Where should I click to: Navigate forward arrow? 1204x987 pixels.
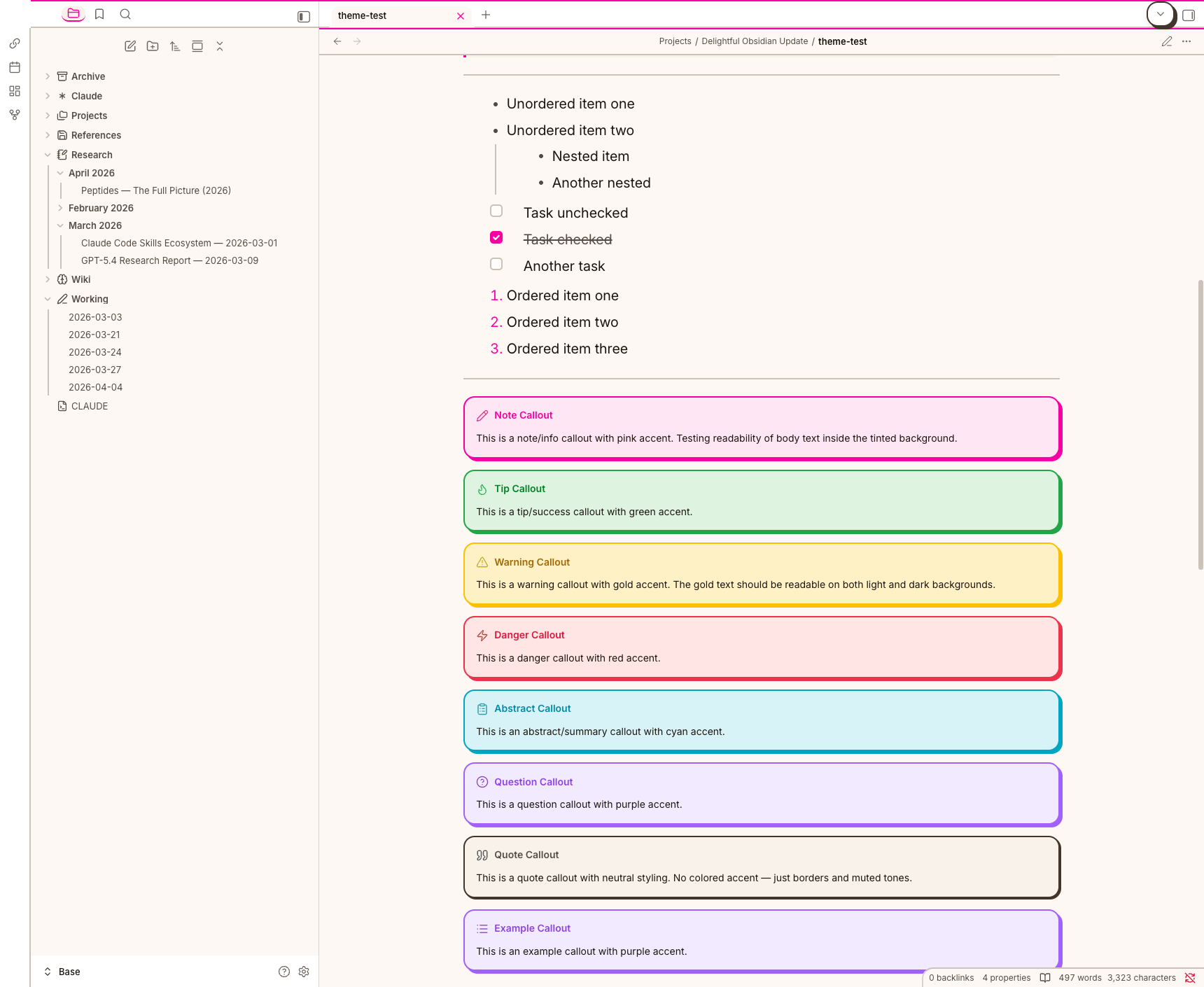tap(357, 41)
